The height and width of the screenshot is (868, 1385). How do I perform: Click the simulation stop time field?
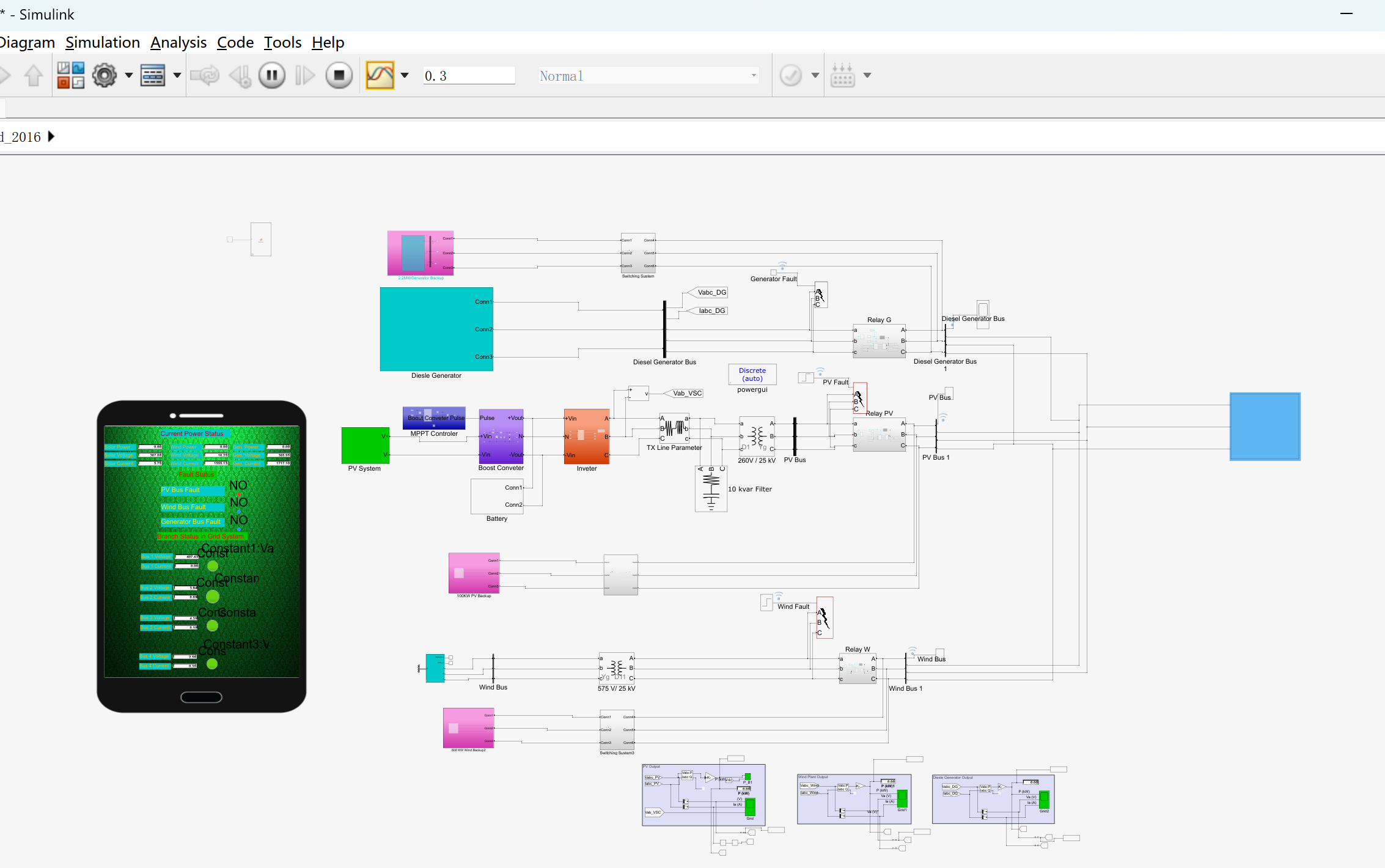click(468, 75)
